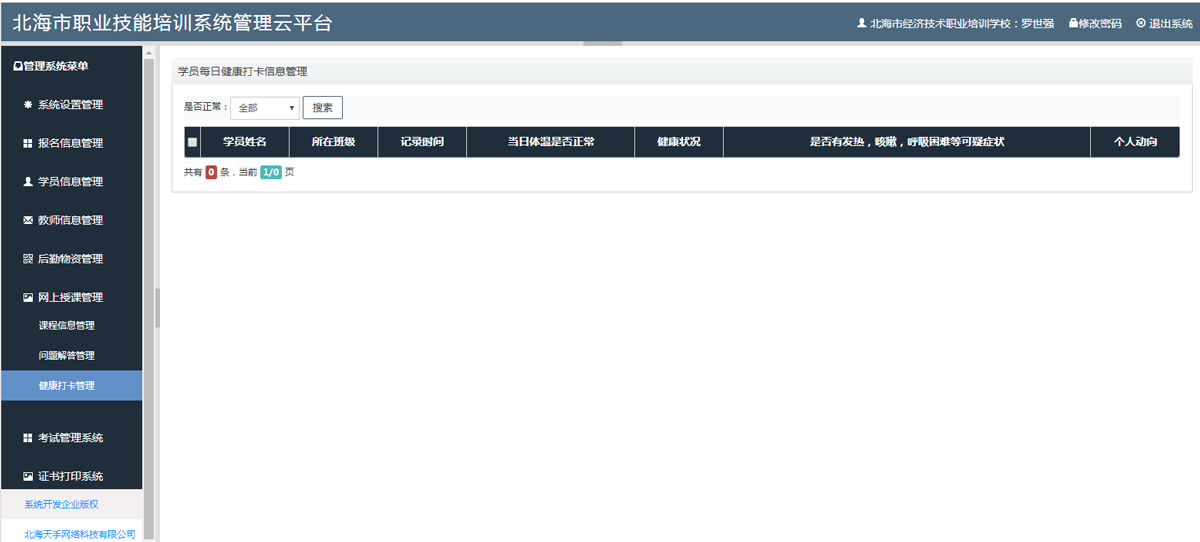Viewport: 1200px width, 542px height.
Task: Click the person icon beside 学员信息管理
Action: [x=28, y=182]
